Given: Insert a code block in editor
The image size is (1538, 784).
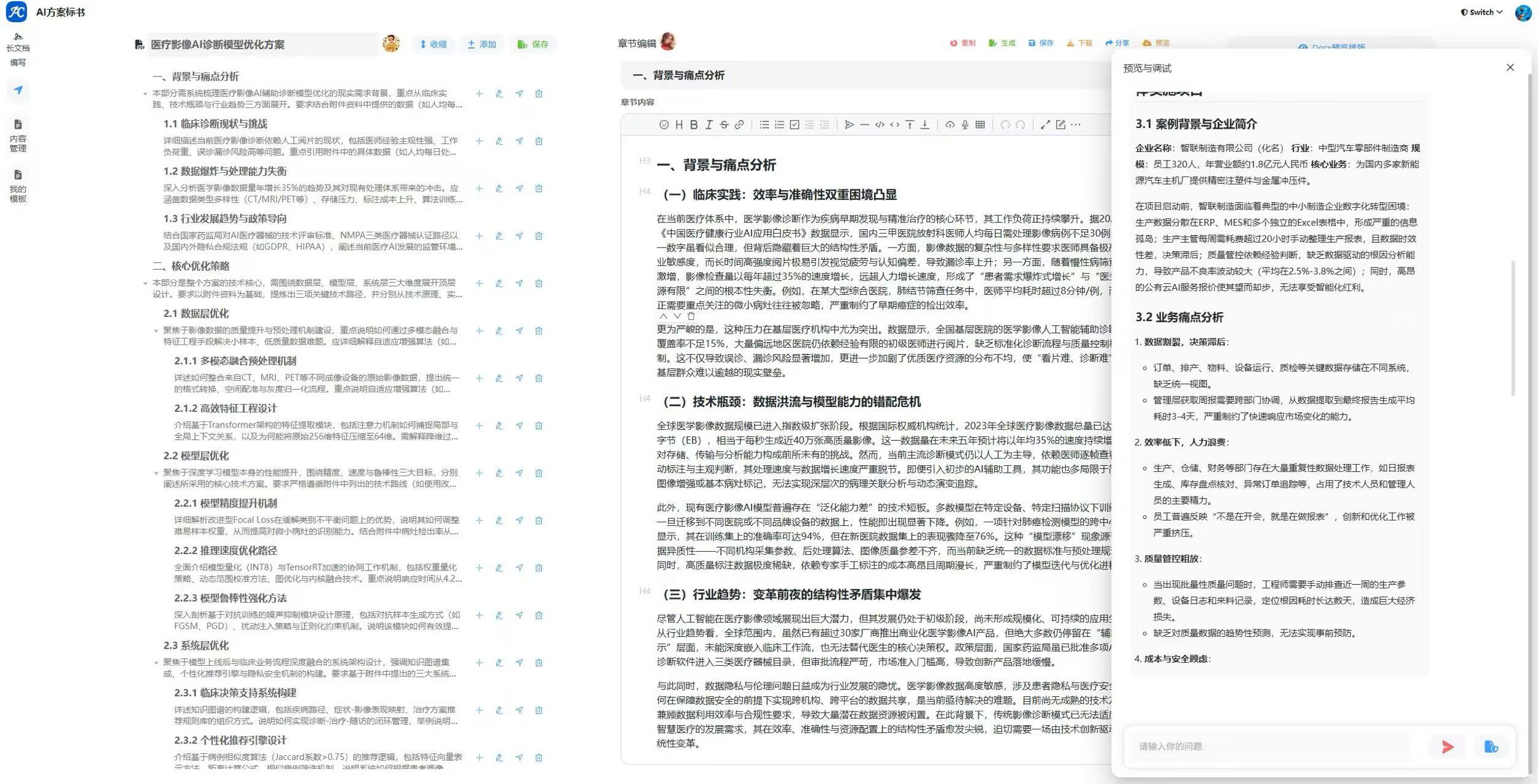Looking at the screenshot, I should point(880,124).
